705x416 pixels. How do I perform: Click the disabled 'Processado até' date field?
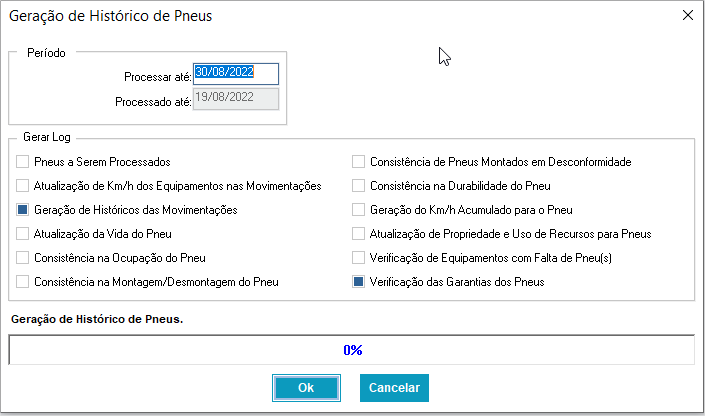(236, 98)
